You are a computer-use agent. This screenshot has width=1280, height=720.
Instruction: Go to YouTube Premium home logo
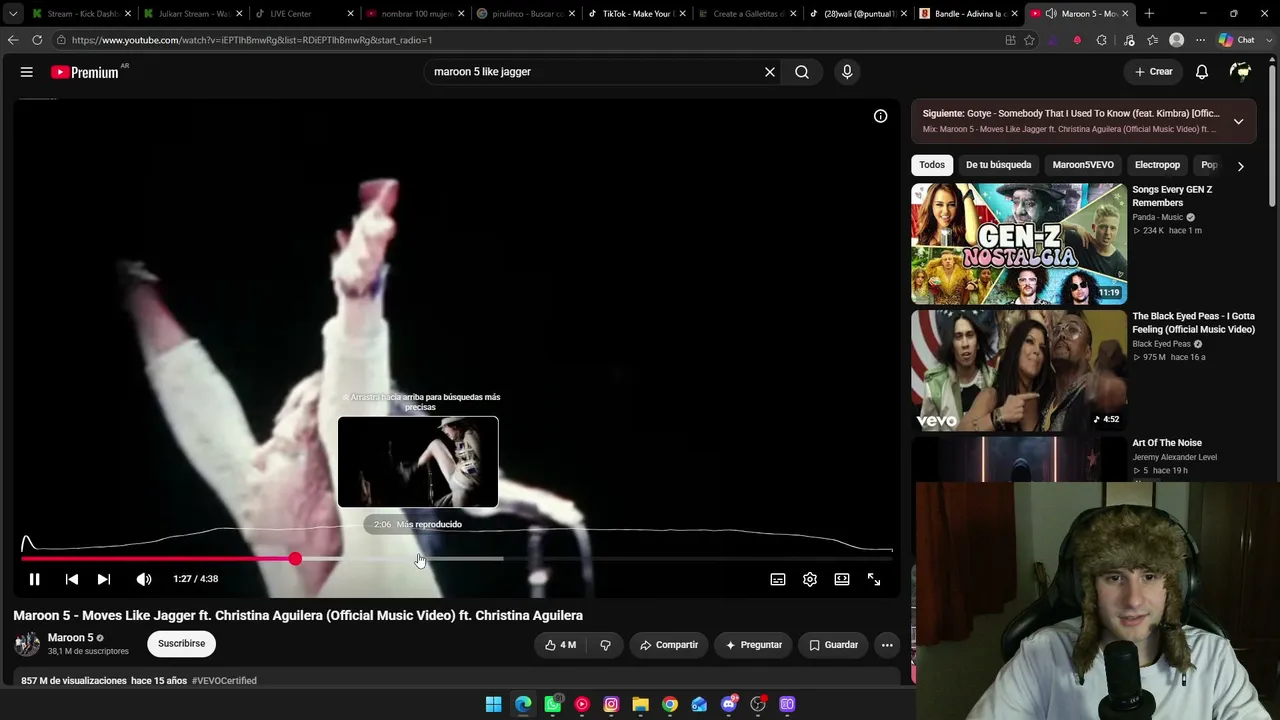click(85, 72)
